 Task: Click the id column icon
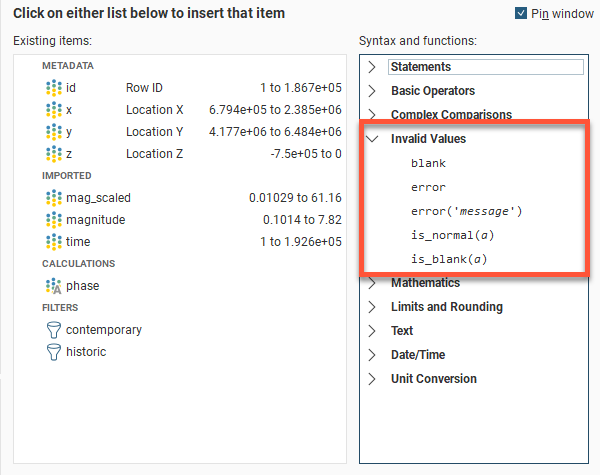pos(54,88)
